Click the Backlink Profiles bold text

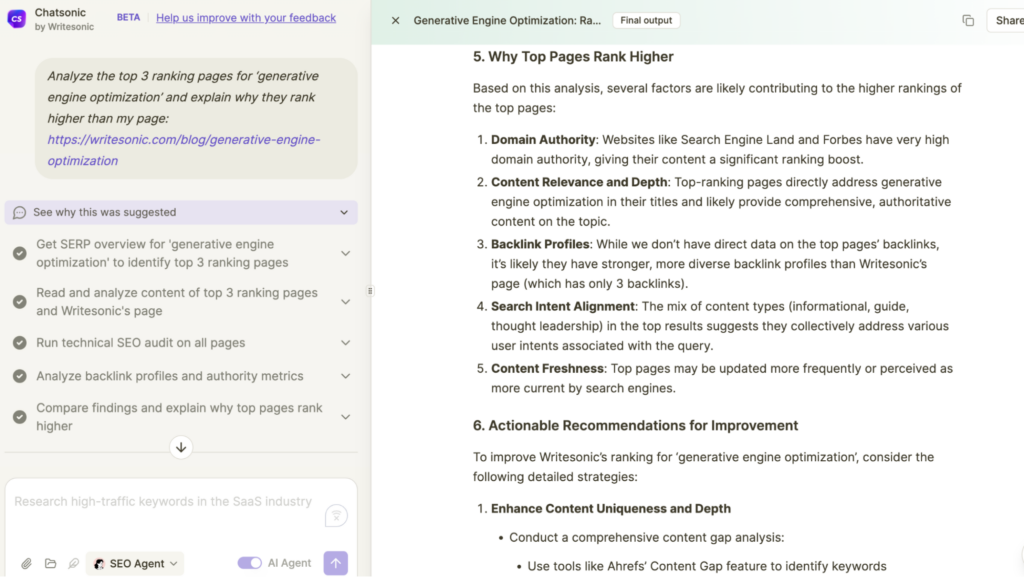pyautogui.click(x=540, y=244)
